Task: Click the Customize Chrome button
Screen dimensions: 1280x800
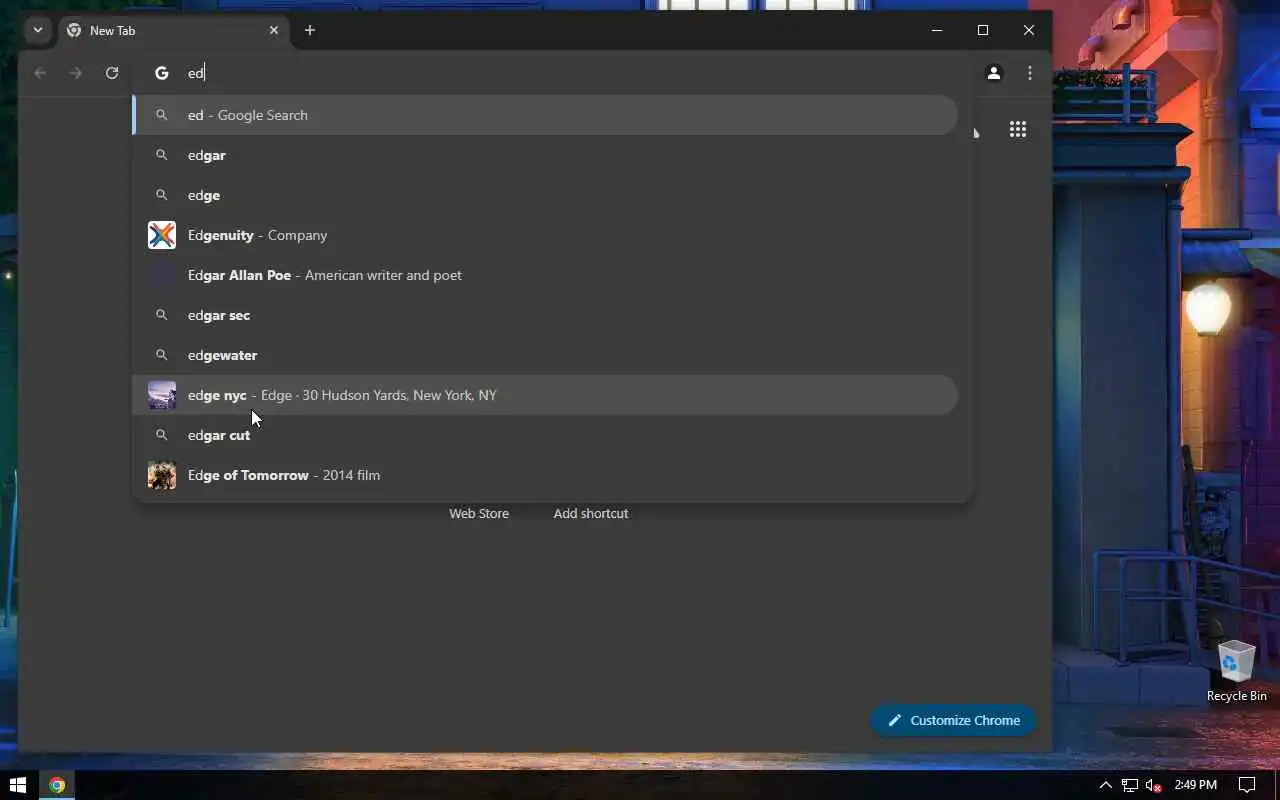Action: (953, 720)
